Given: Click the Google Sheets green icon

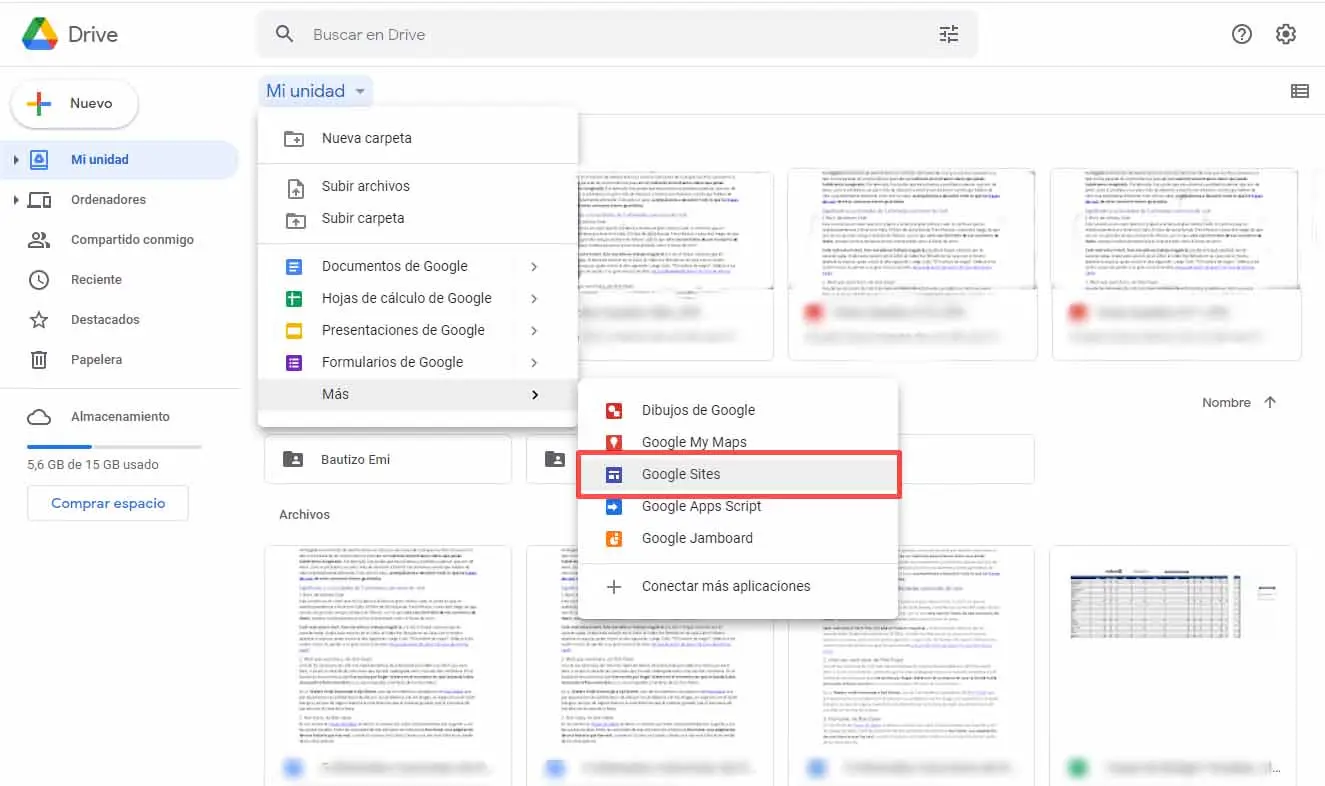Looking at the screenshot, I should click(x=294, y=299).
